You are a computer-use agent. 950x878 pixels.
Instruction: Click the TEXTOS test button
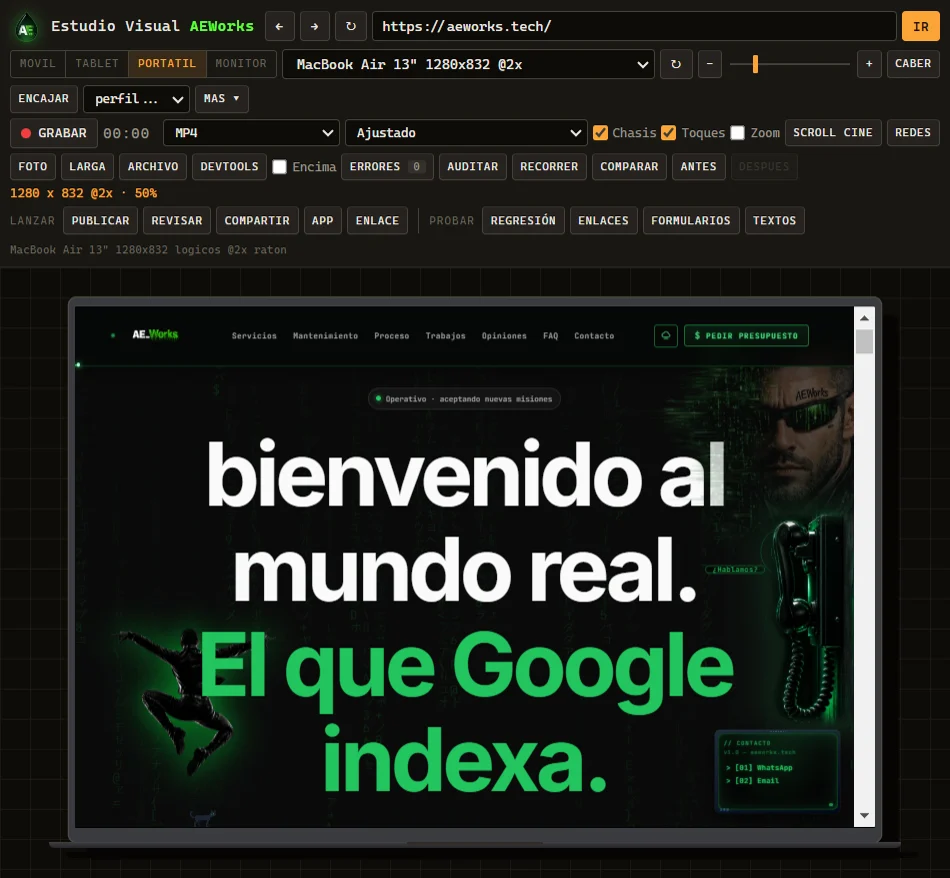[774, 221]
